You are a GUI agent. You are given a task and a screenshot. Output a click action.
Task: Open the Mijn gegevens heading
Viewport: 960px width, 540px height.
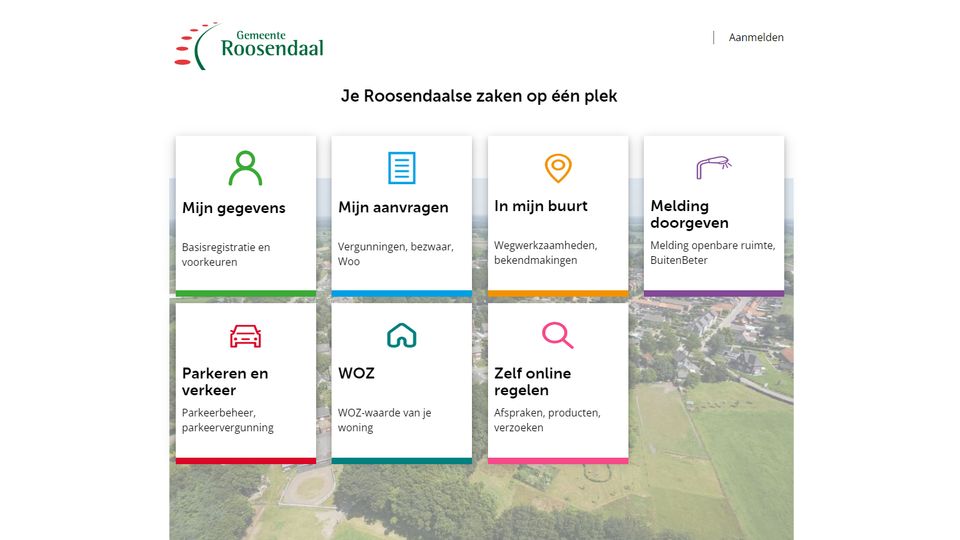pyautogui.click(x=233, y=208)
